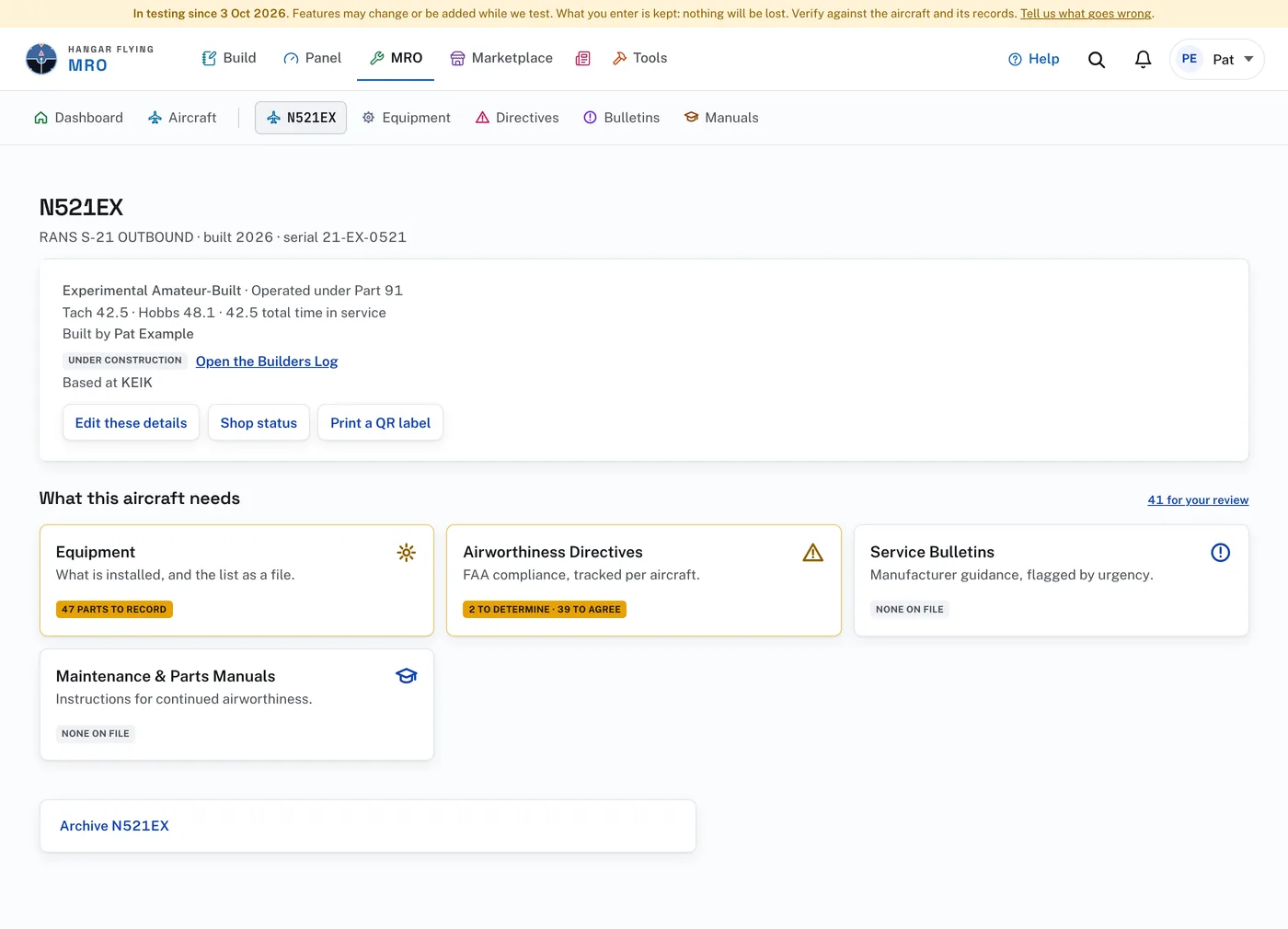Image resolution: width=1288 pixels, height=929 pixels.
Task: Click the NONE ON FILE tag under Manuals card
Action: (96, 734)
